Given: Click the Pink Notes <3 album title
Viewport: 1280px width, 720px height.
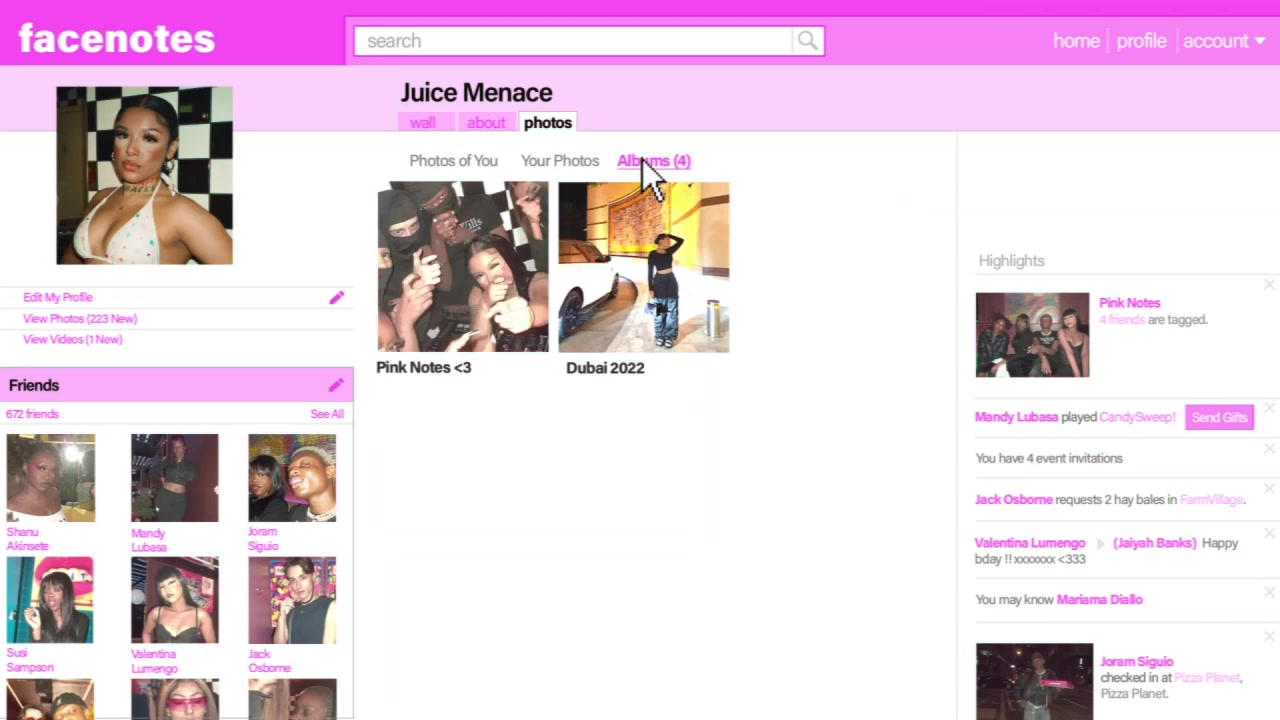Looking at the screenshot, I should [x=424, y=367].
